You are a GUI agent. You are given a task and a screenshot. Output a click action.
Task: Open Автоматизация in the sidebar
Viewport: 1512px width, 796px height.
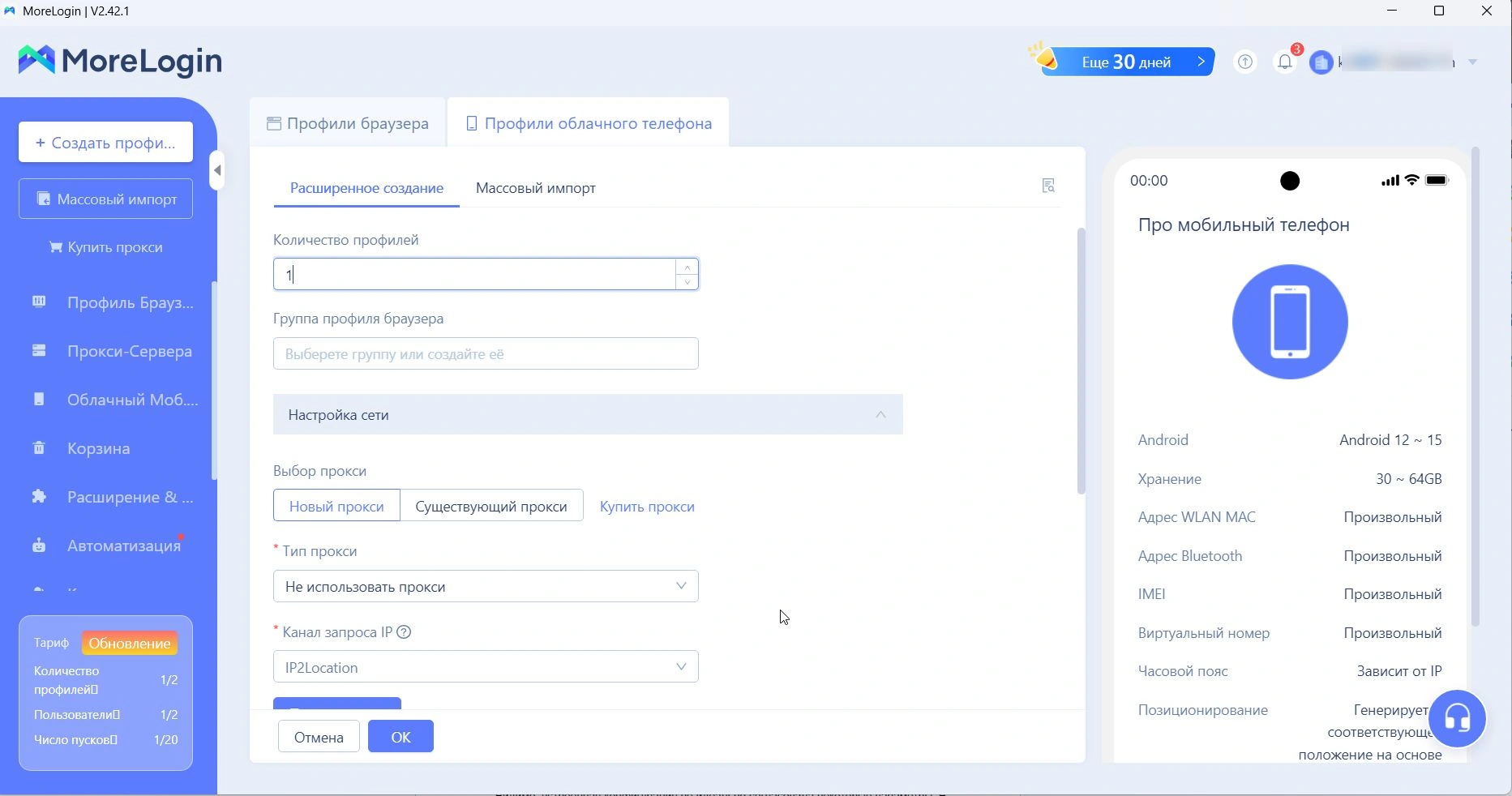[x=123, y=546]
